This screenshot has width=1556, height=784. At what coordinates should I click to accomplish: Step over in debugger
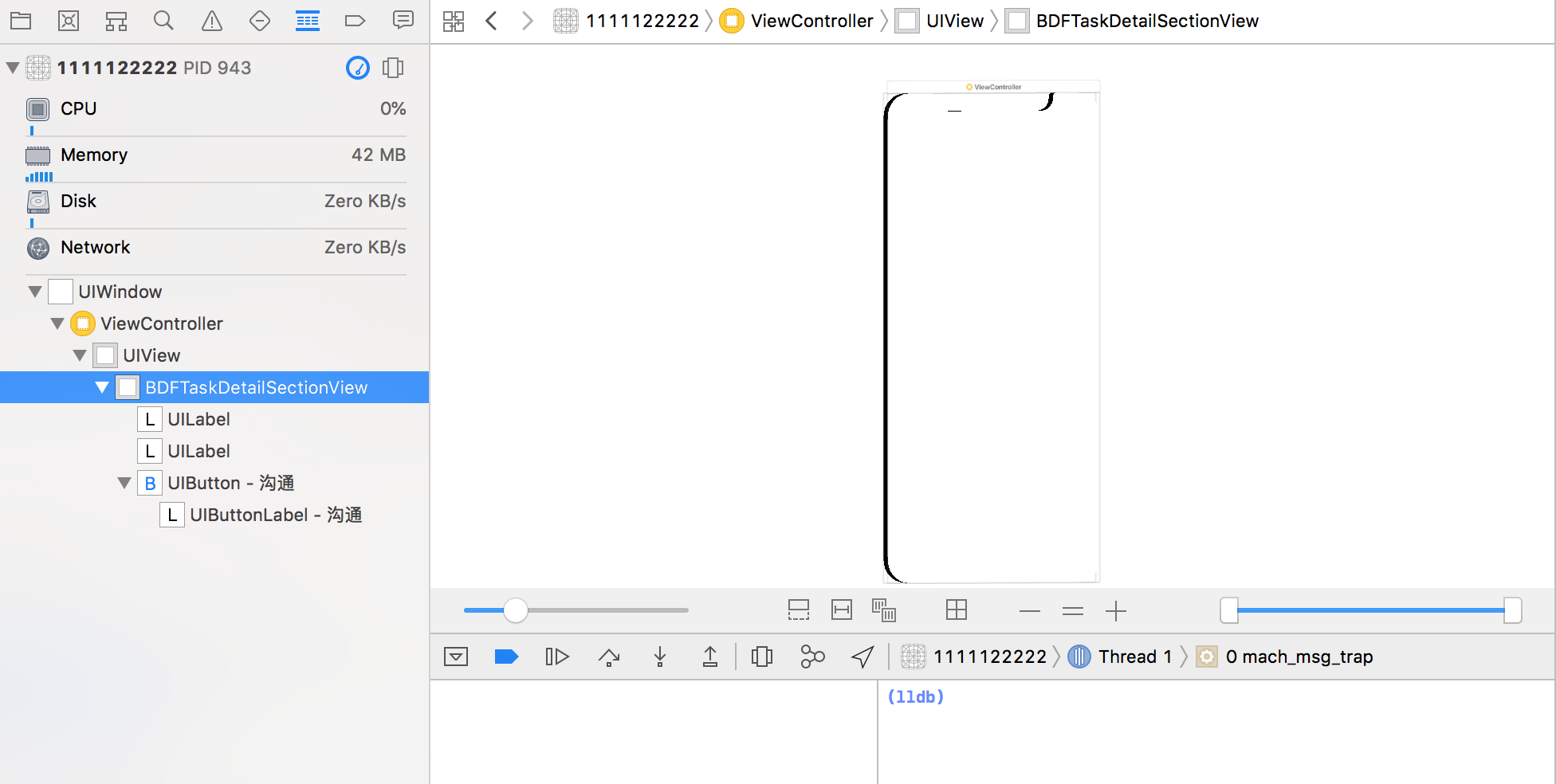tap(609, 657)
